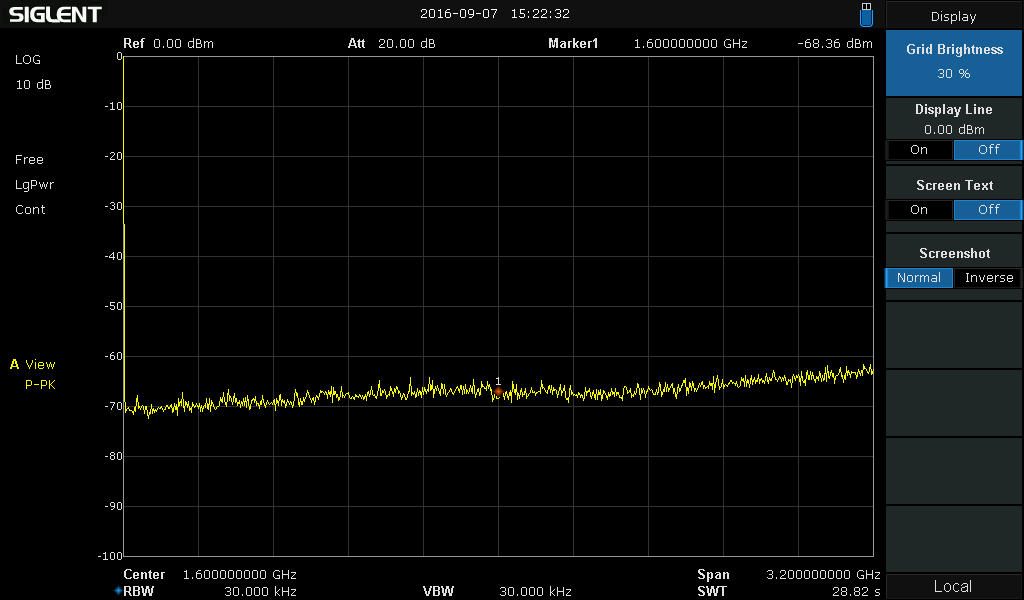Image resolution: width=1024 pixels, height=600 pixels.
Task: Click the USB storage icon in top bar
Action: click(866, 15)
